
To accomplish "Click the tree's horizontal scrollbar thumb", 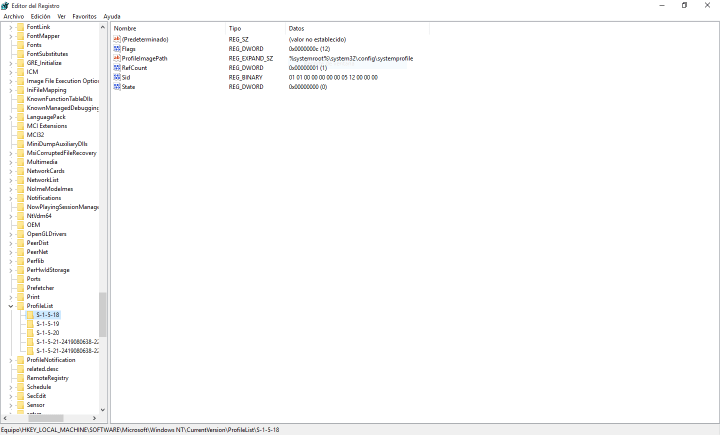I will [45, 418].
